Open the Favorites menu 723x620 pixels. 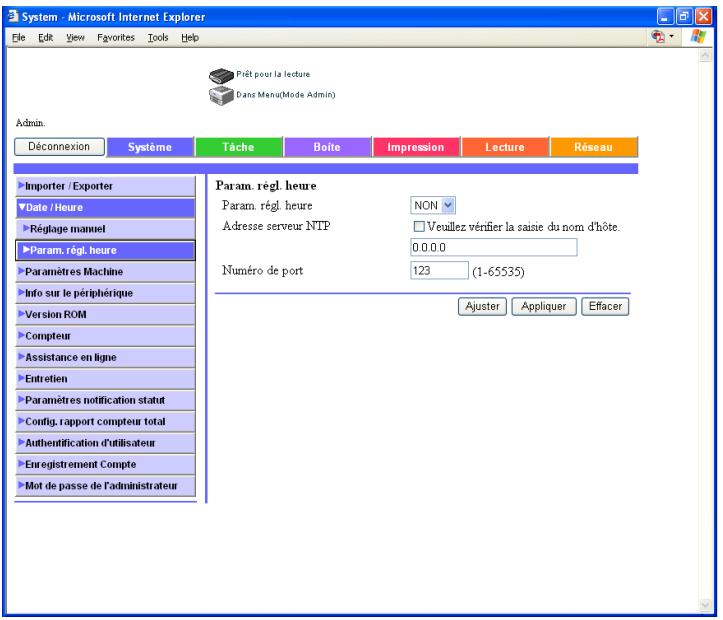point(116,37)
